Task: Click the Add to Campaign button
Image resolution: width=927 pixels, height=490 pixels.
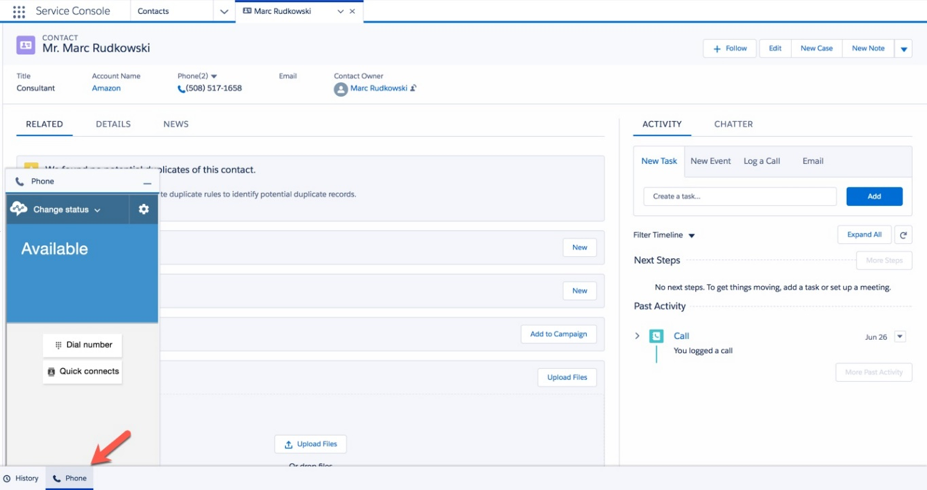Action: (559, 334)
